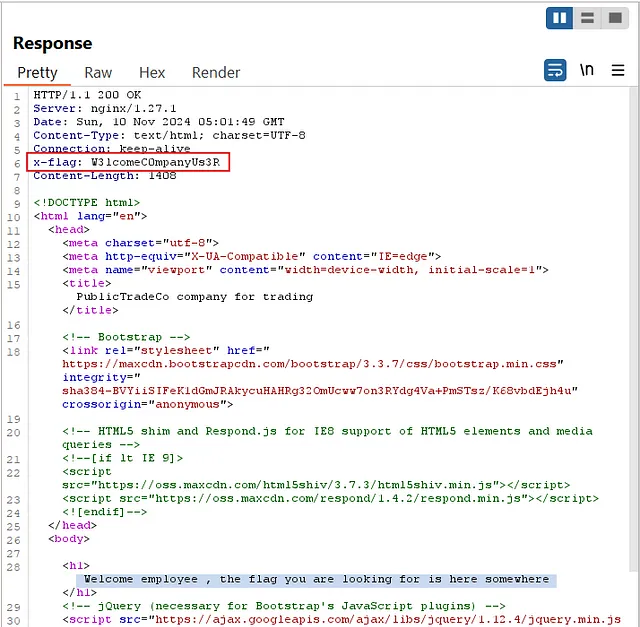The image size is (640, 627).
Task: Click the 'PublicTradeCo company for trading' title text
Action: [195, 297]
